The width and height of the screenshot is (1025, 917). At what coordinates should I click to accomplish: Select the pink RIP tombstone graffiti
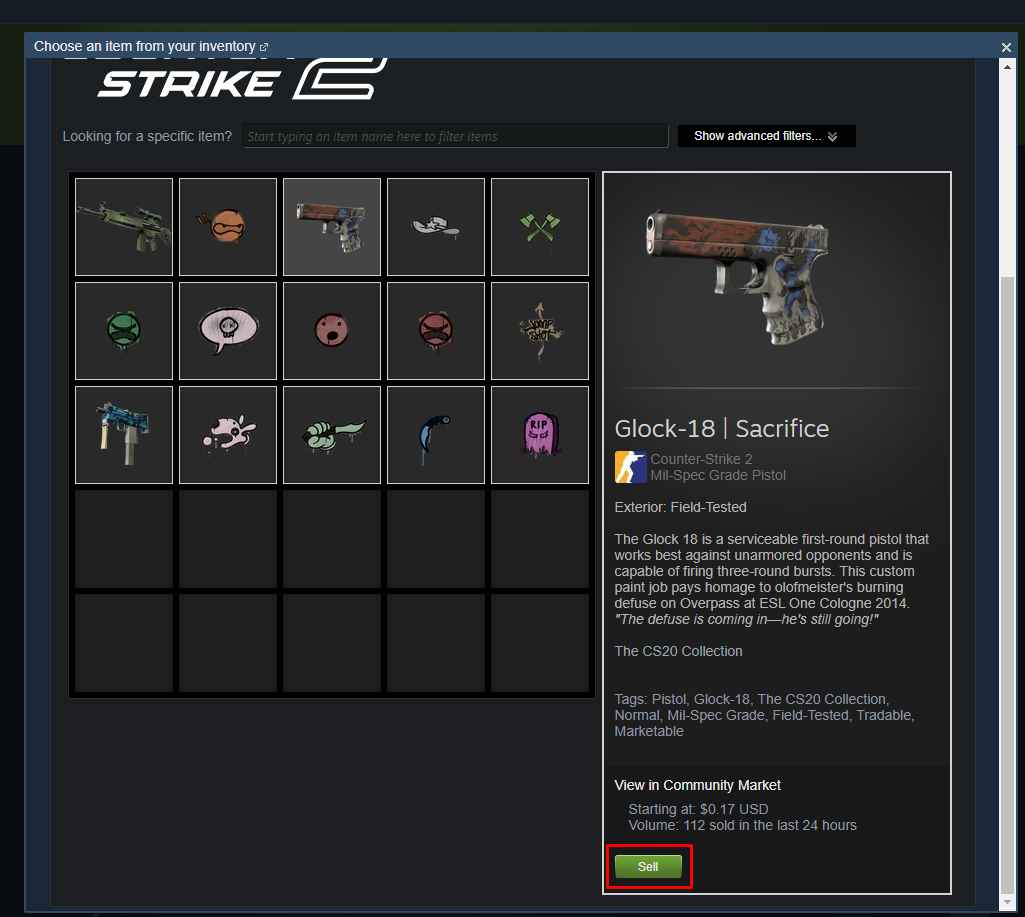tap(539, 435)
